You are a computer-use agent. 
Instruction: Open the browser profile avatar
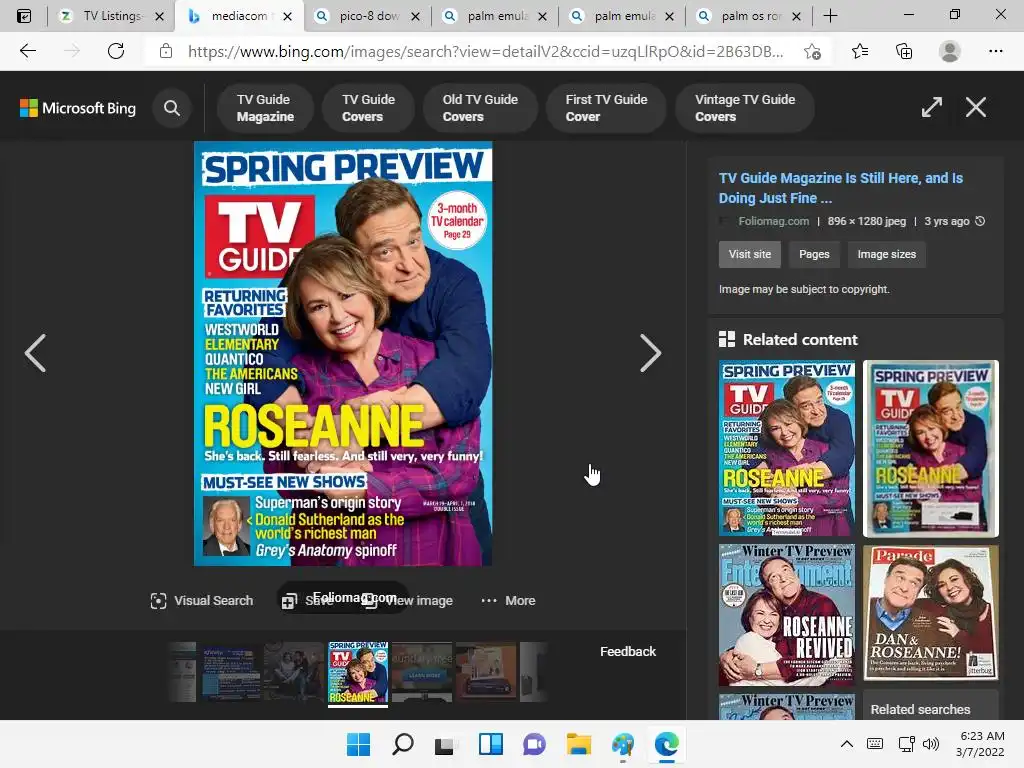[x=950, y=51]
